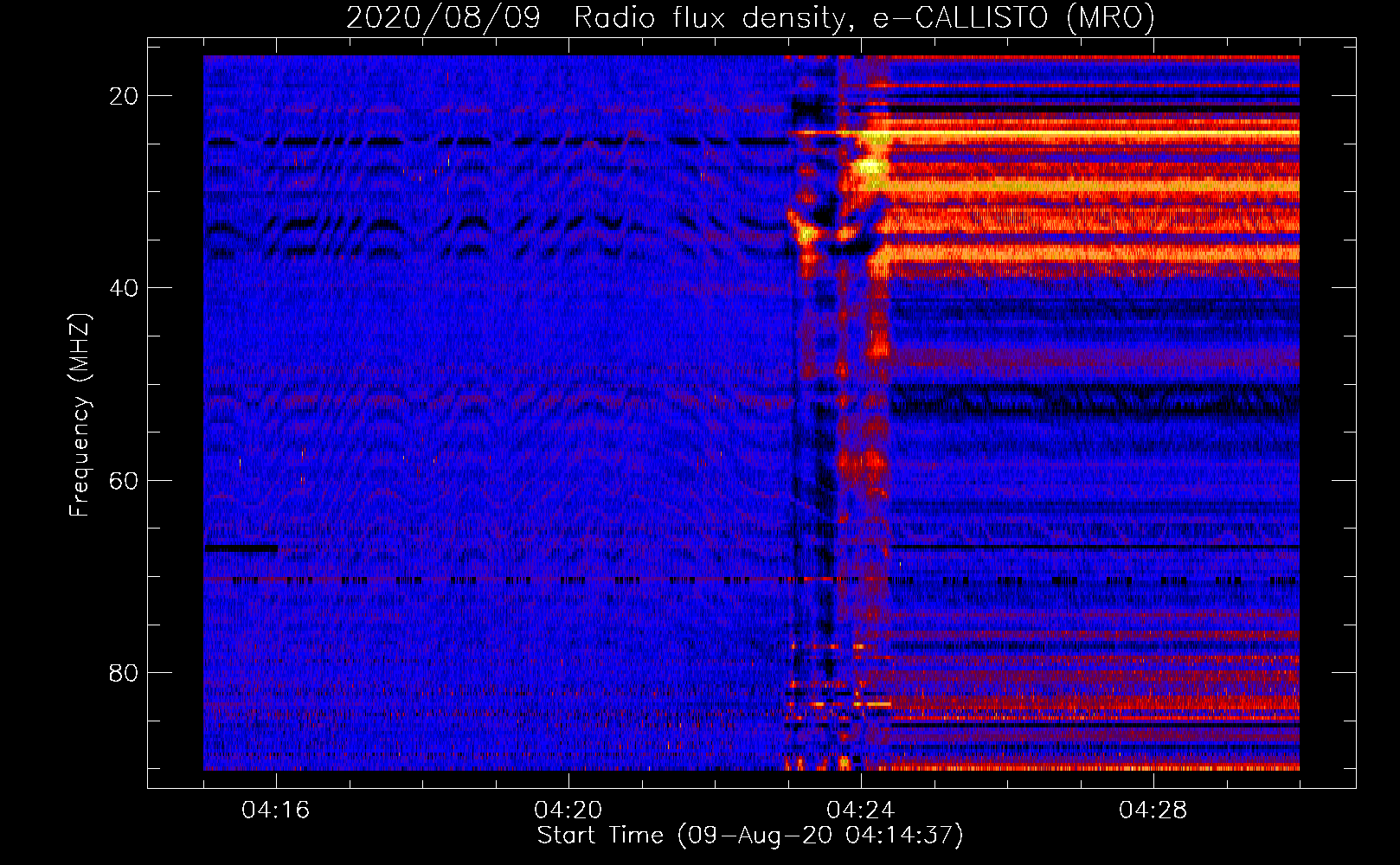
Task: Click the '04:20' time tick label
Action: (568, 811)
